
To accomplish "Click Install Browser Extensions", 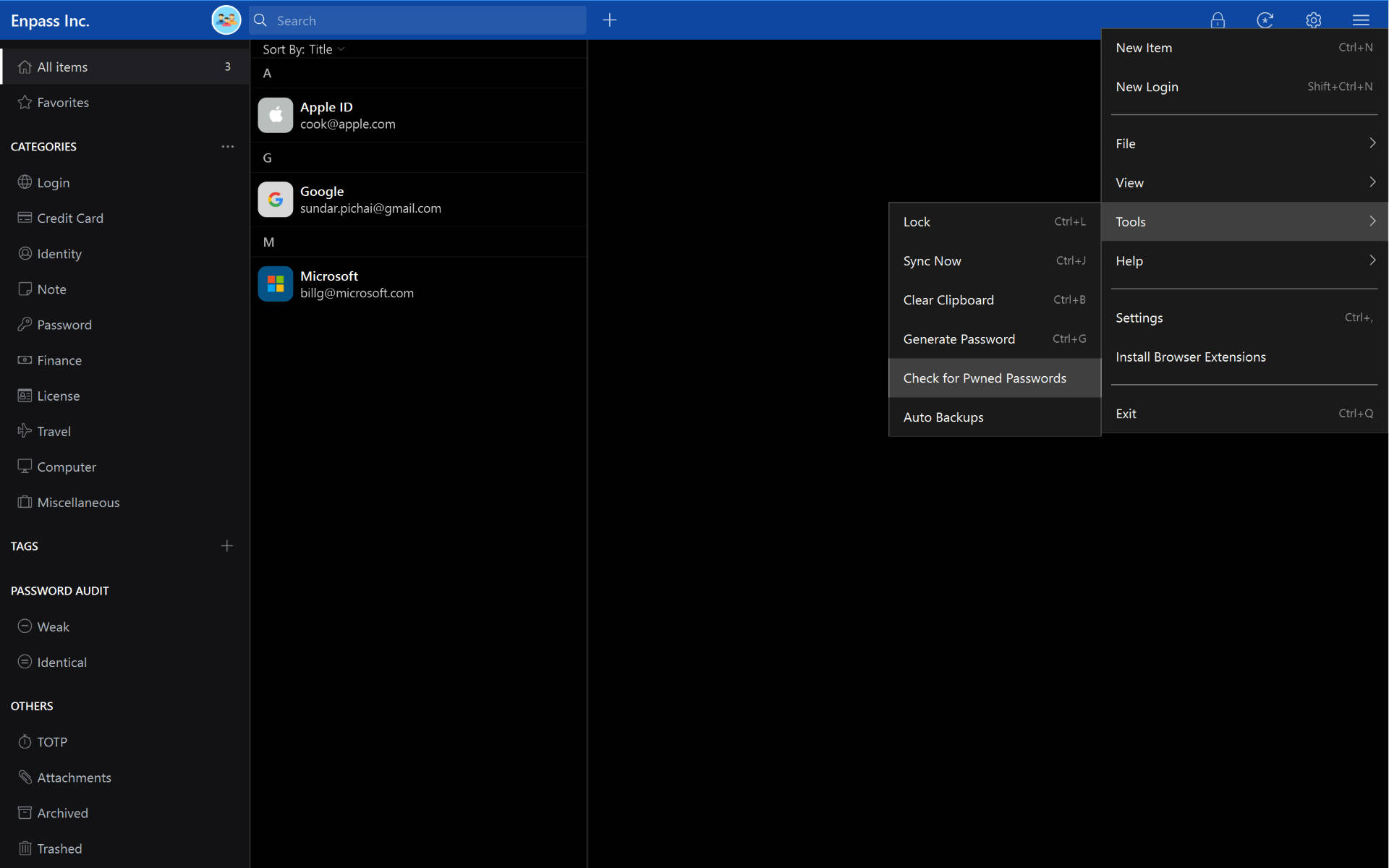I will 1190,357.
